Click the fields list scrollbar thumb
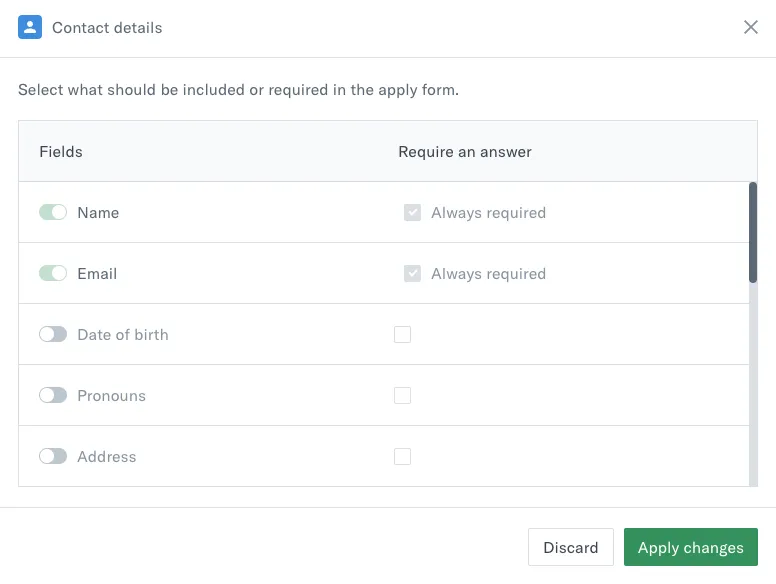Viewport: 776px width, 584px height. coord(753,232)
